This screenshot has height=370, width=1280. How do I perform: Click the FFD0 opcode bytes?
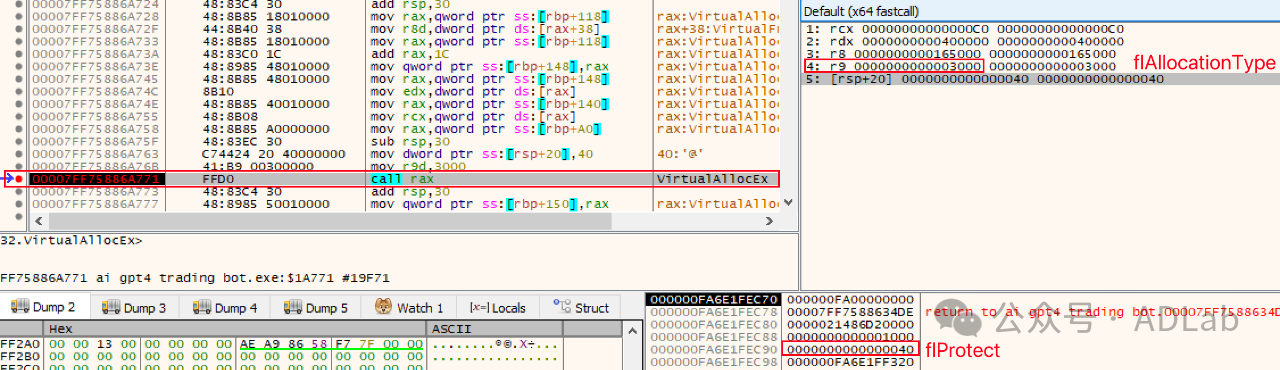(218, 179)
